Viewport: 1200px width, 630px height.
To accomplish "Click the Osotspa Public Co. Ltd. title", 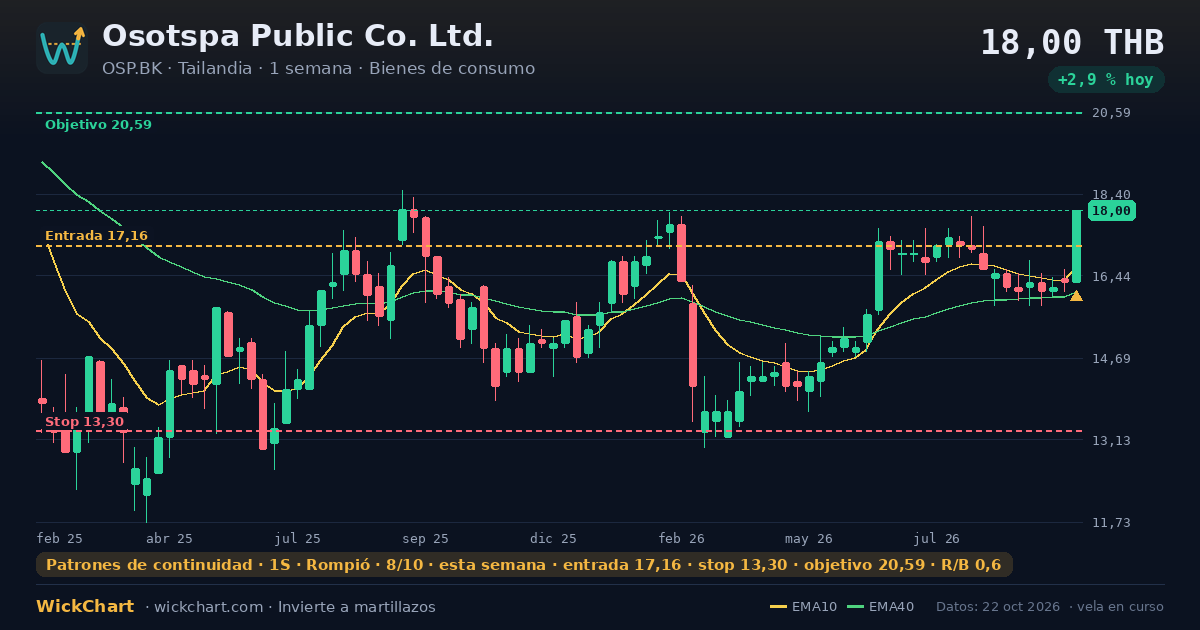I will 298,36.
